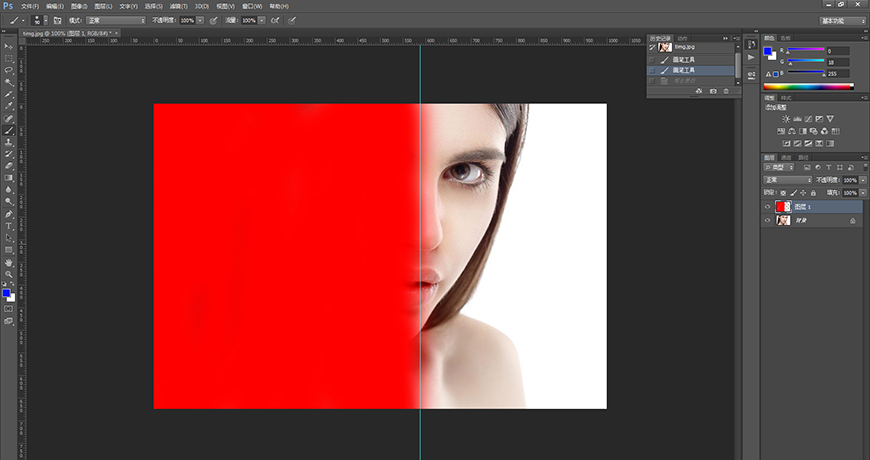The image size is (870, 460).
Task: Click camera snapshot icon in History panel
Action: (x=713, y=91)
